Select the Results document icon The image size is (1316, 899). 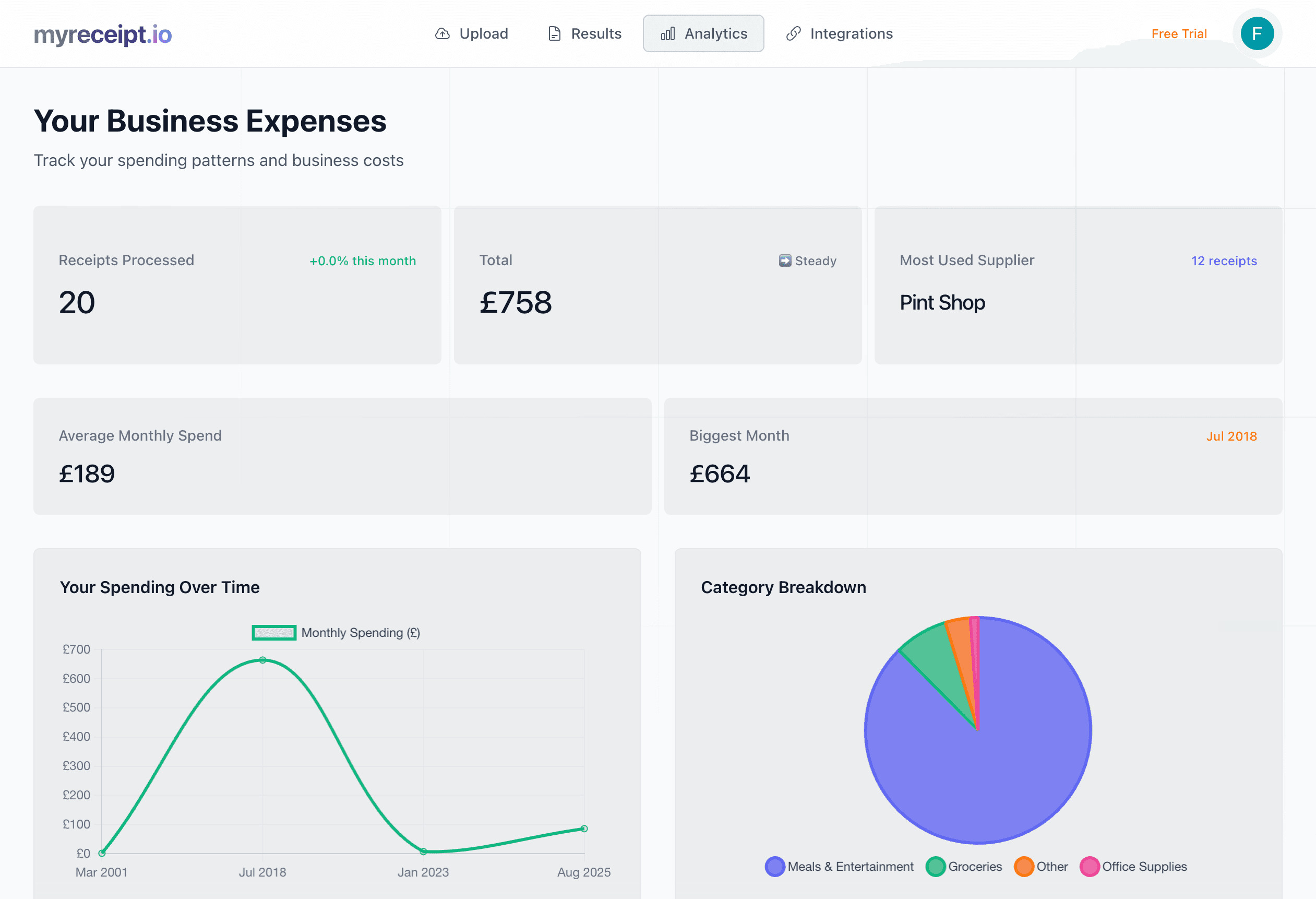tap(553, 33)
